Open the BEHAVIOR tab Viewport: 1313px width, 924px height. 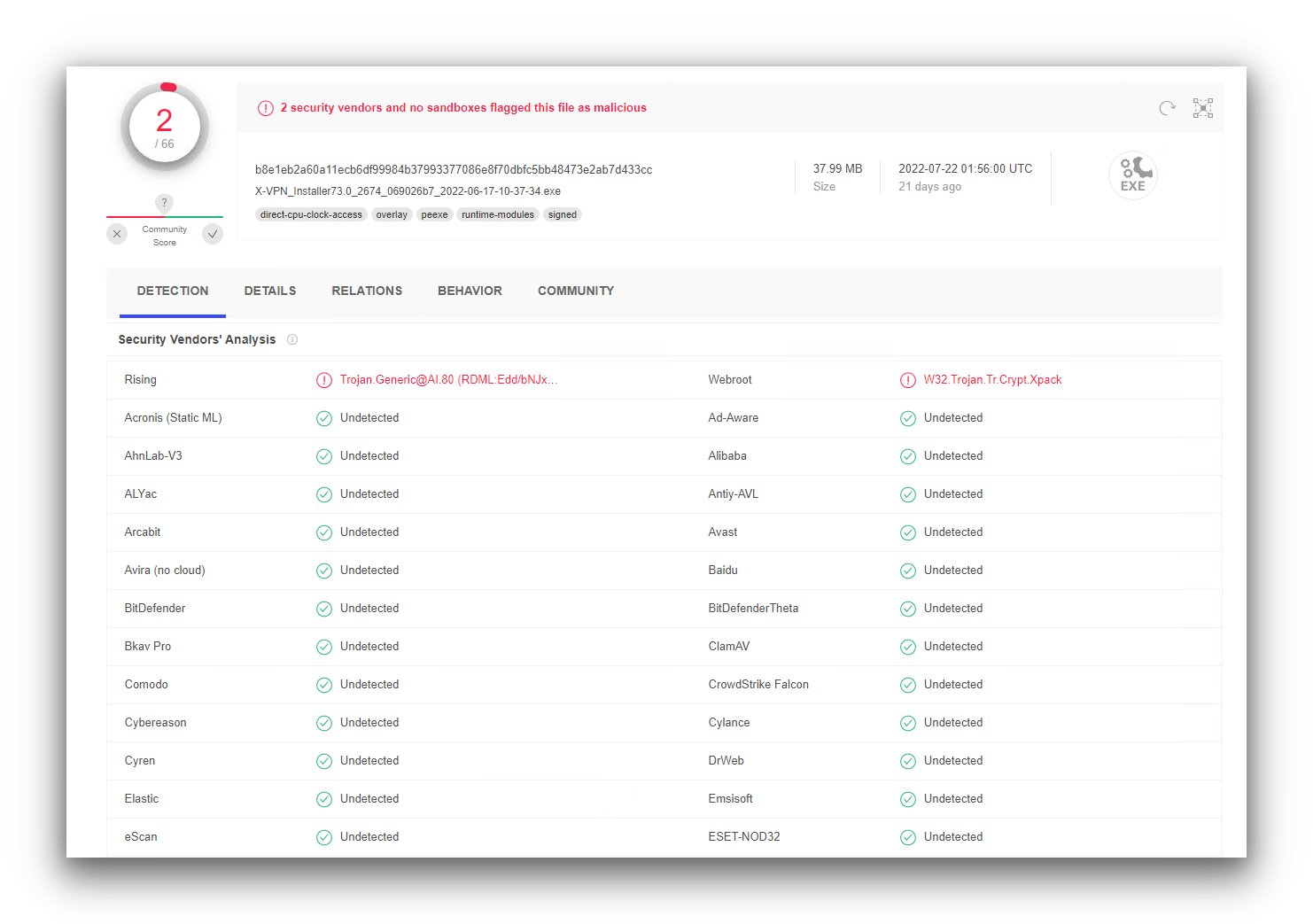[470, 291]
